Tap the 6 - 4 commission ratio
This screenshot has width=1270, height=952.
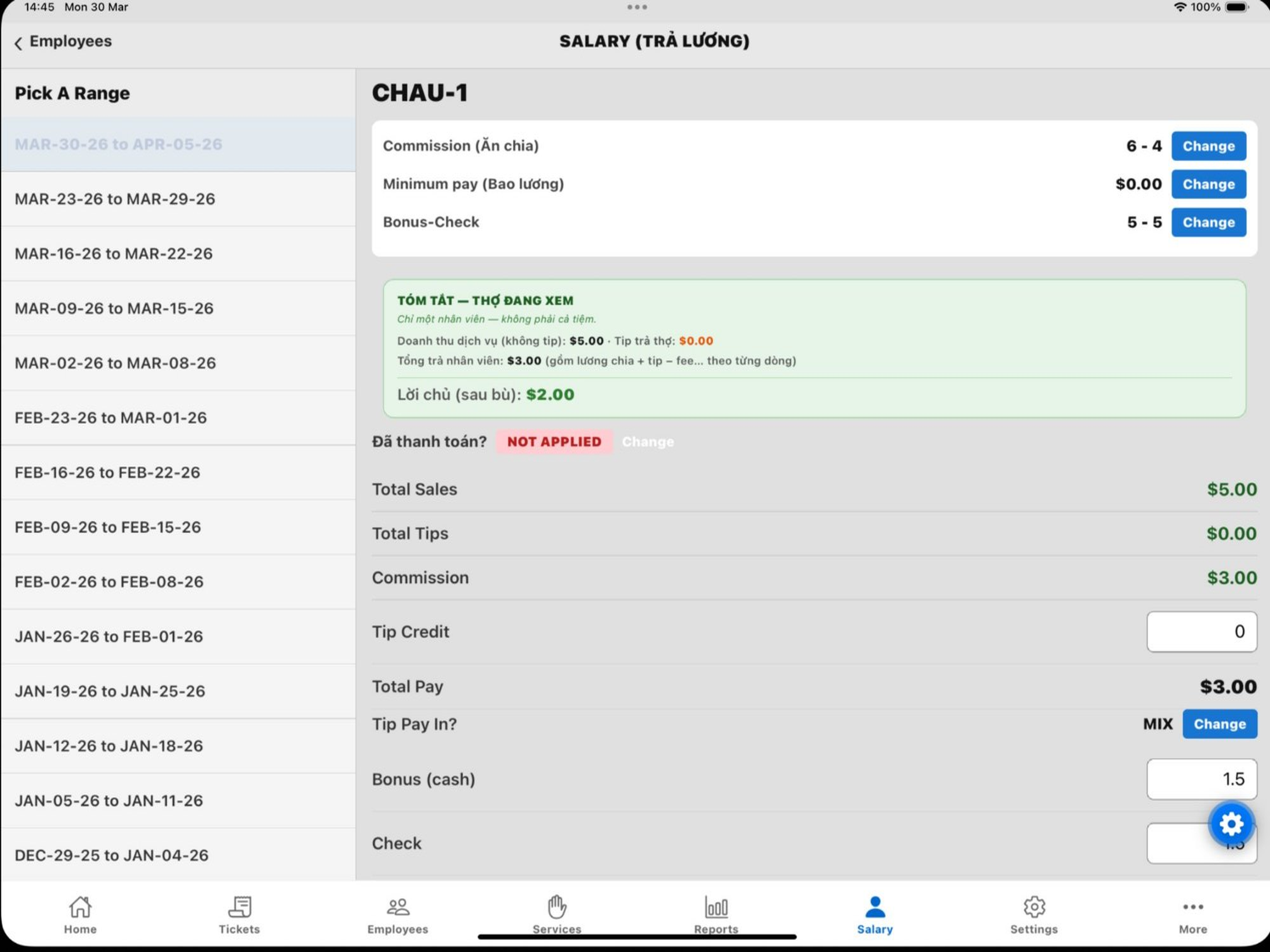1144,146
